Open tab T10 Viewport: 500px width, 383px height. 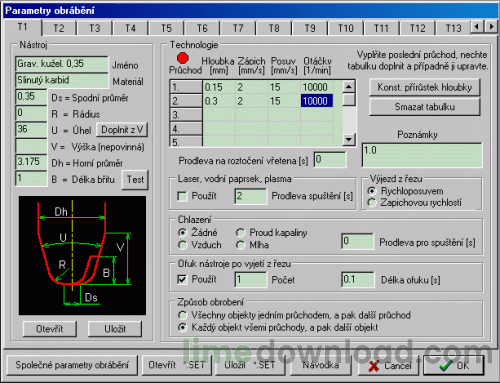[346, 28]
